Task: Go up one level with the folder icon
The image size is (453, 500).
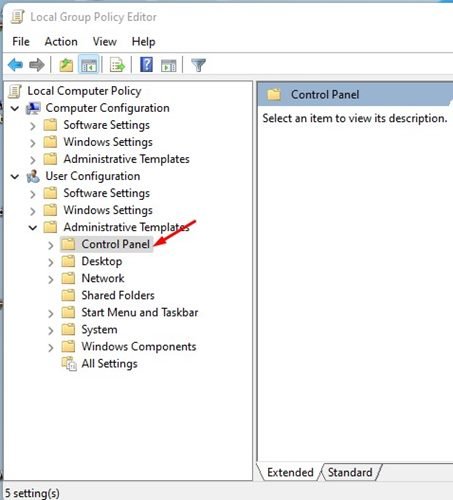Action: click(66, 65)
